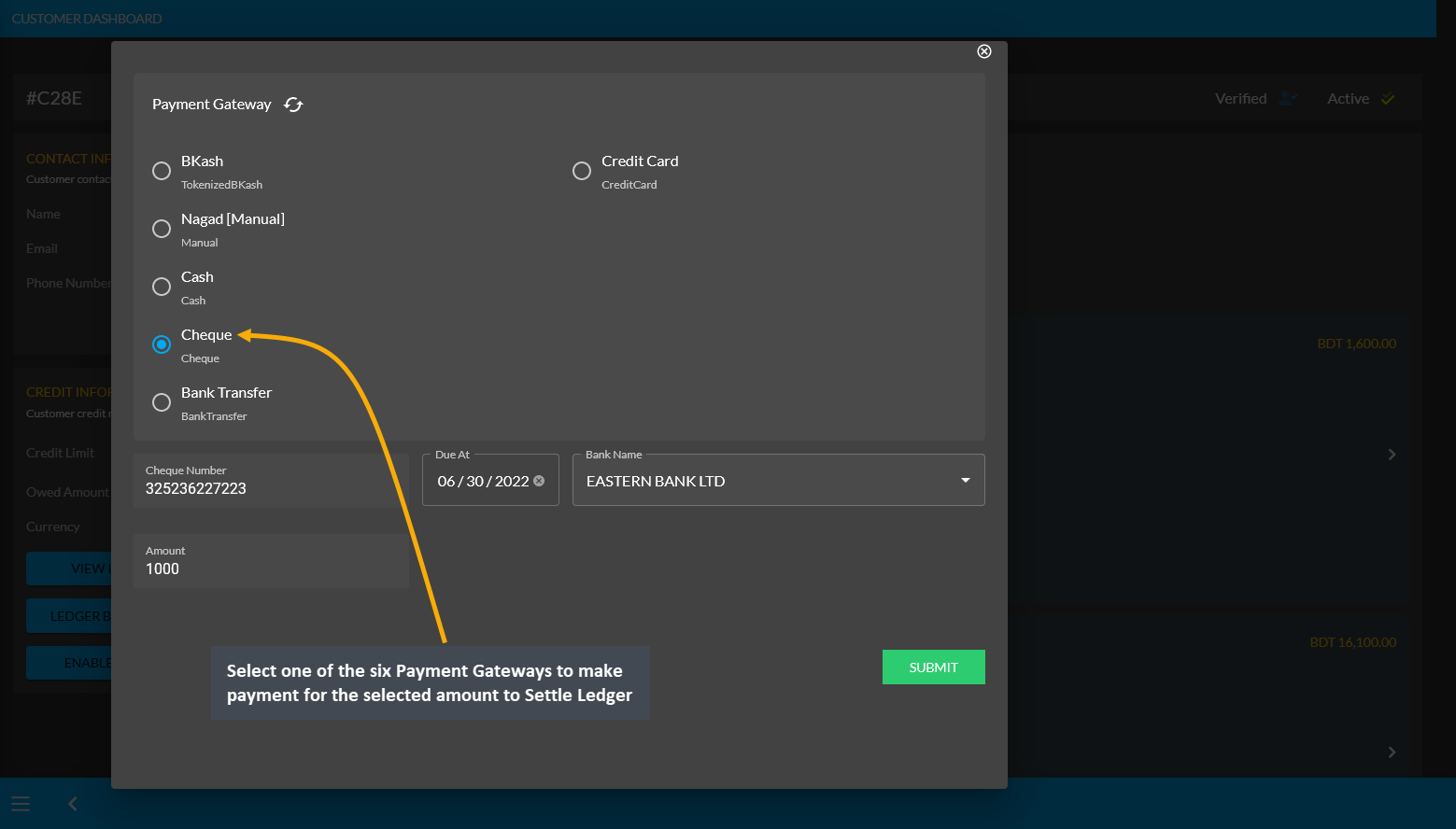
Task: Click the Verified status label
Action: pyautogui.click(x=1240, y=99)
